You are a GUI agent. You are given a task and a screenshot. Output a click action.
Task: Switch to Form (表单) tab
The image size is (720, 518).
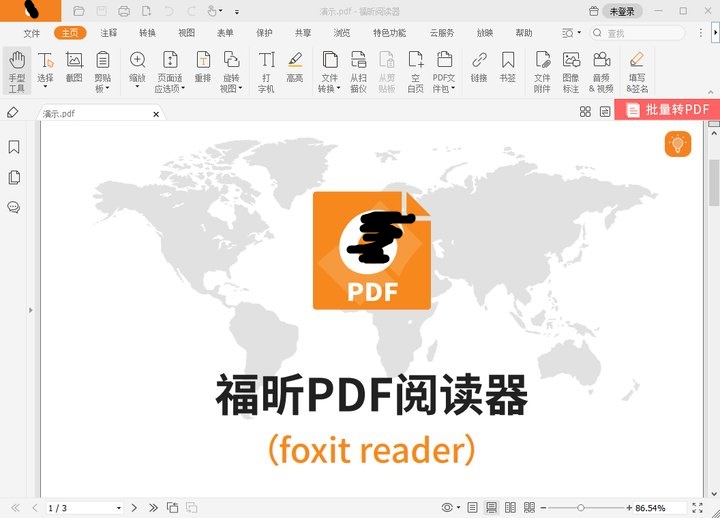point(225,33)
